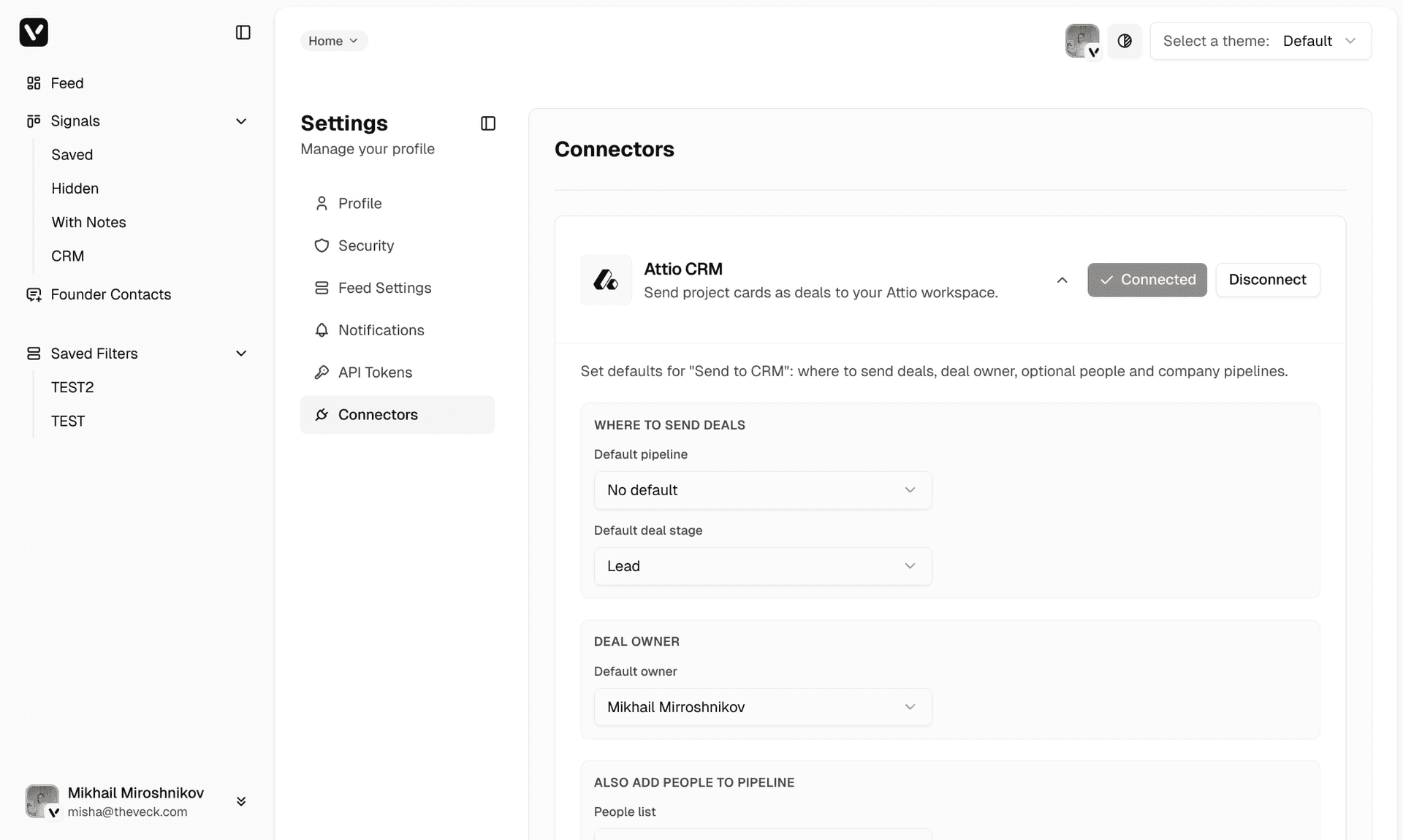1403x840 pixels.
Task: Open the TEST2 saved filter
Action: pos(72,387)
